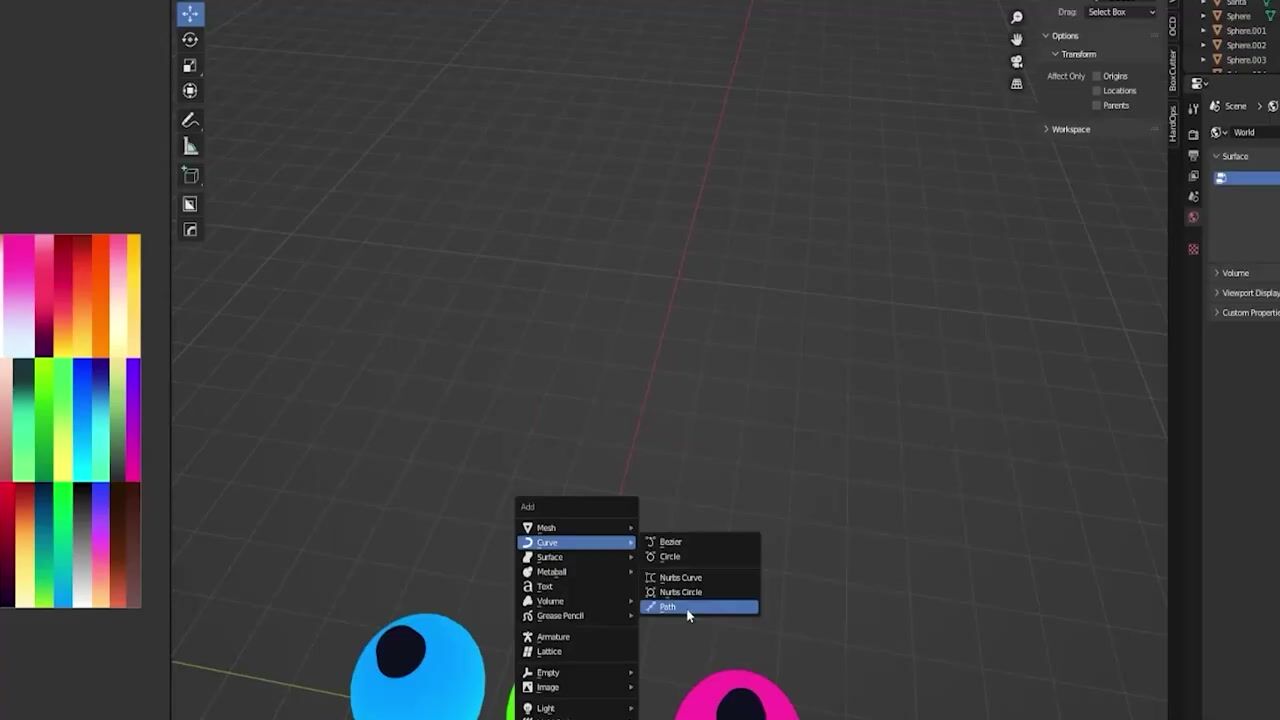Open the Metaball submenu
This screenshot has height=720, width=1280.
point(577,572)
